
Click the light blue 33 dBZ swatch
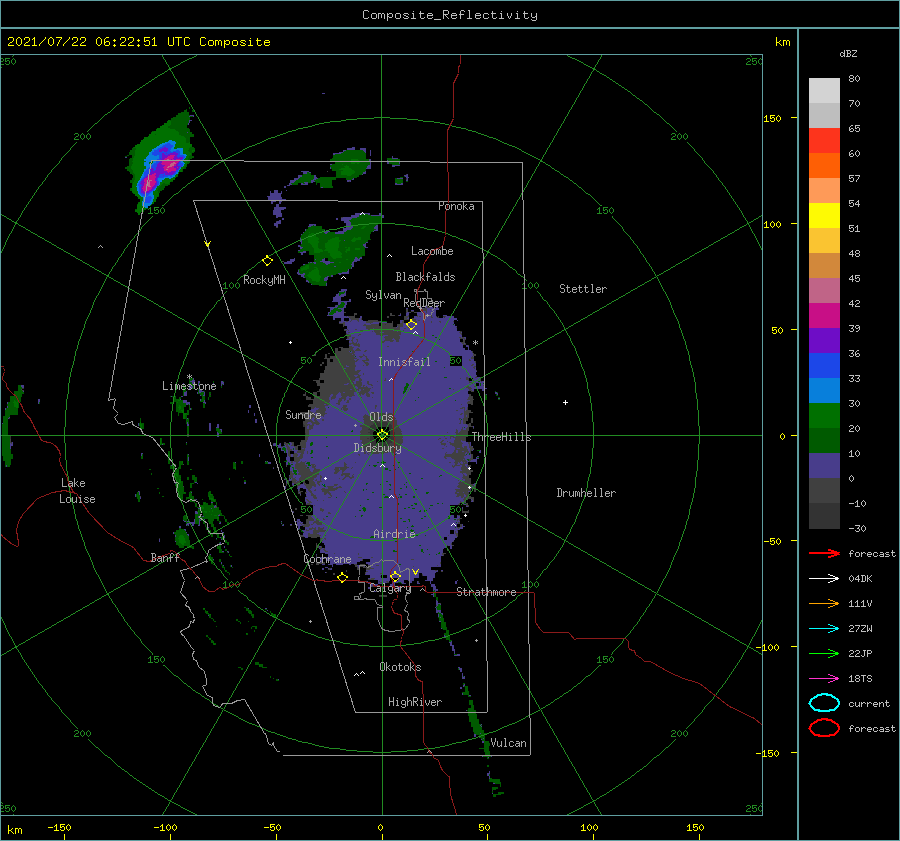pyautogui.click(x=824, y=391)
